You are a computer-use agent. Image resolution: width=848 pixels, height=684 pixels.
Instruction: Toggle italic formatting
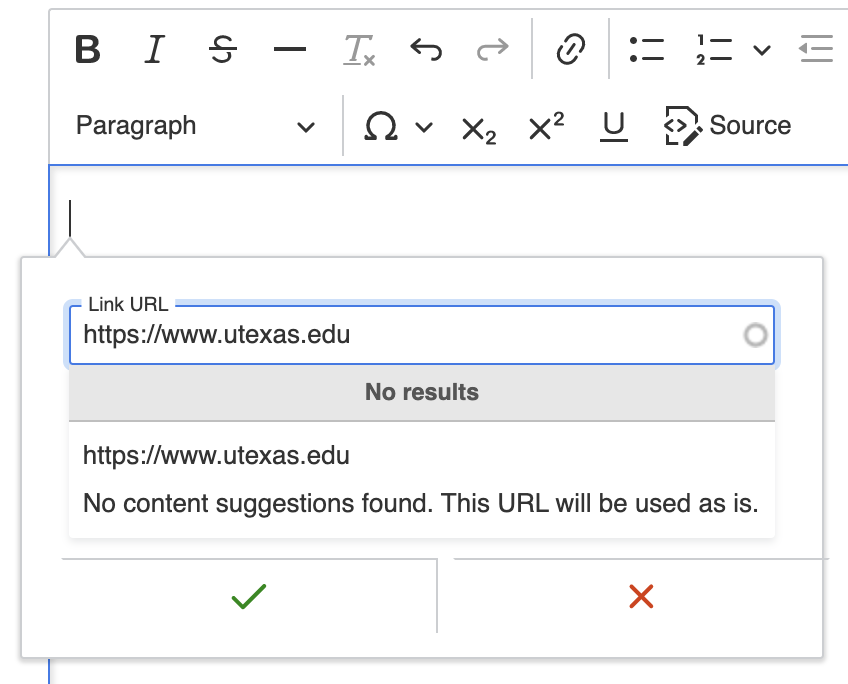pyautogui.click(x=154, y=49)
